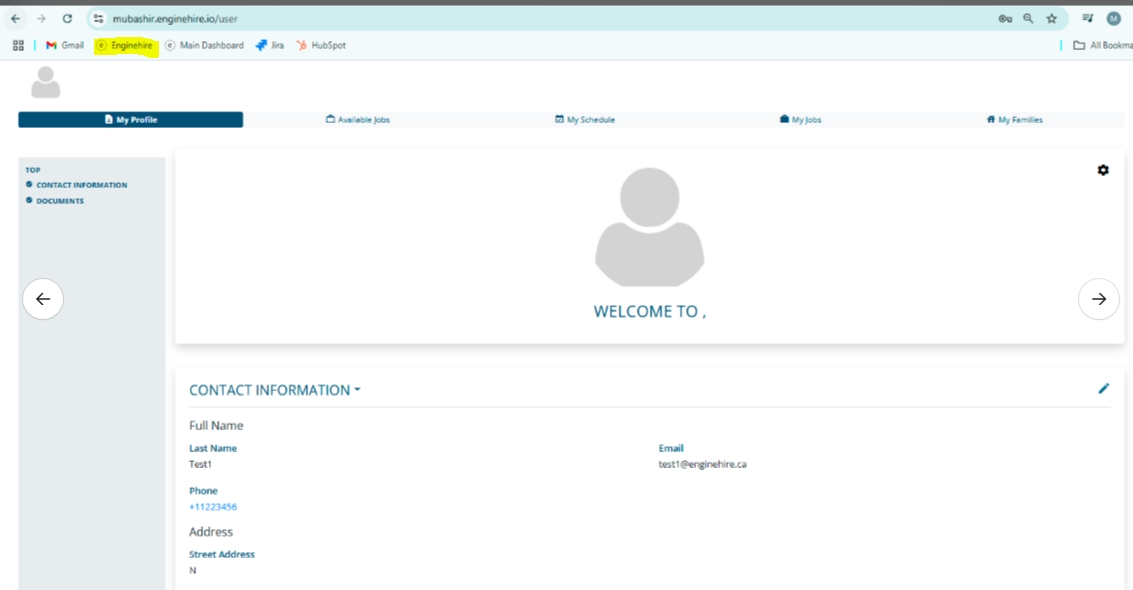Viewport: 1133px width, 590px height.
Task: Jump to TOP in the sidebar
Action: tap(33, 170)
